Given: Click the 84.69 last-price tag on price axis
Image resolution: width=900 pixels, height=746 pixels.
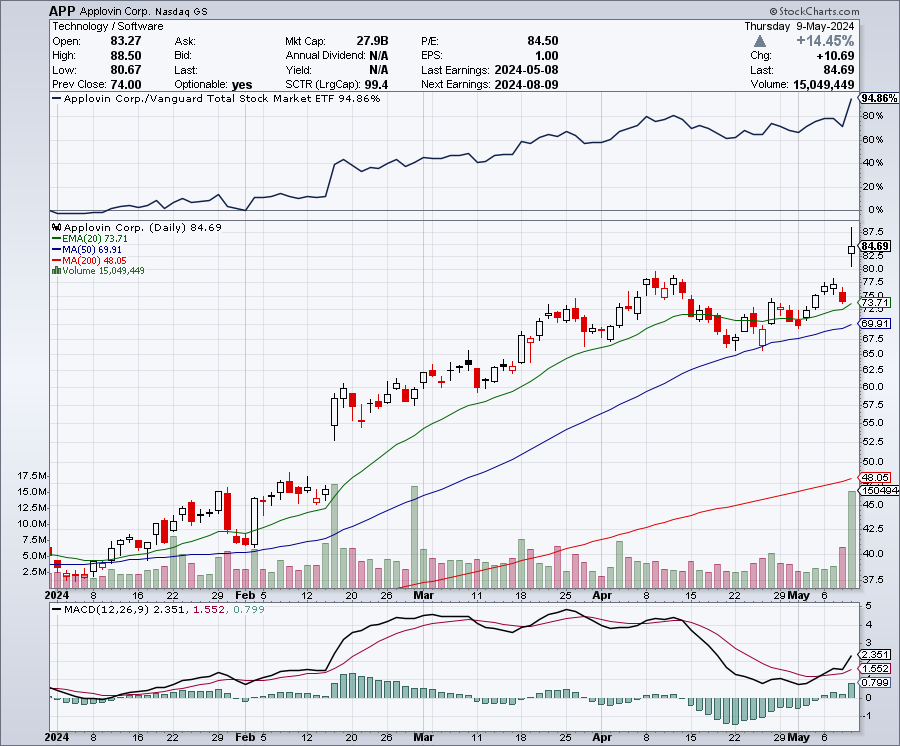Looking at the screenshot, I should click(x=876, y=246).
